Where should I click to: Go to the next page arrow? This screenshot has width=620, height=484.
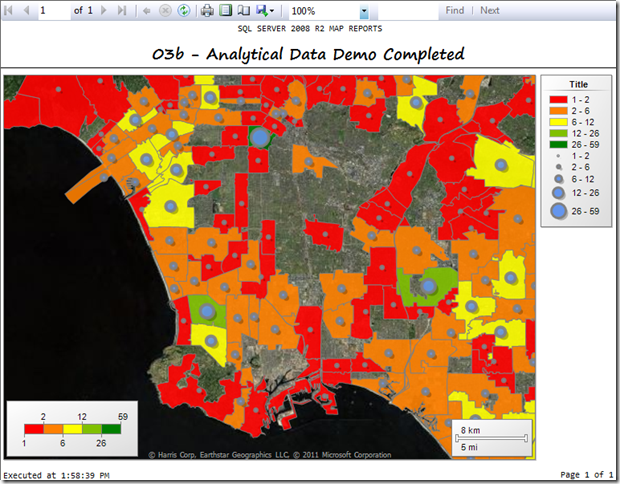pos(104,11)
